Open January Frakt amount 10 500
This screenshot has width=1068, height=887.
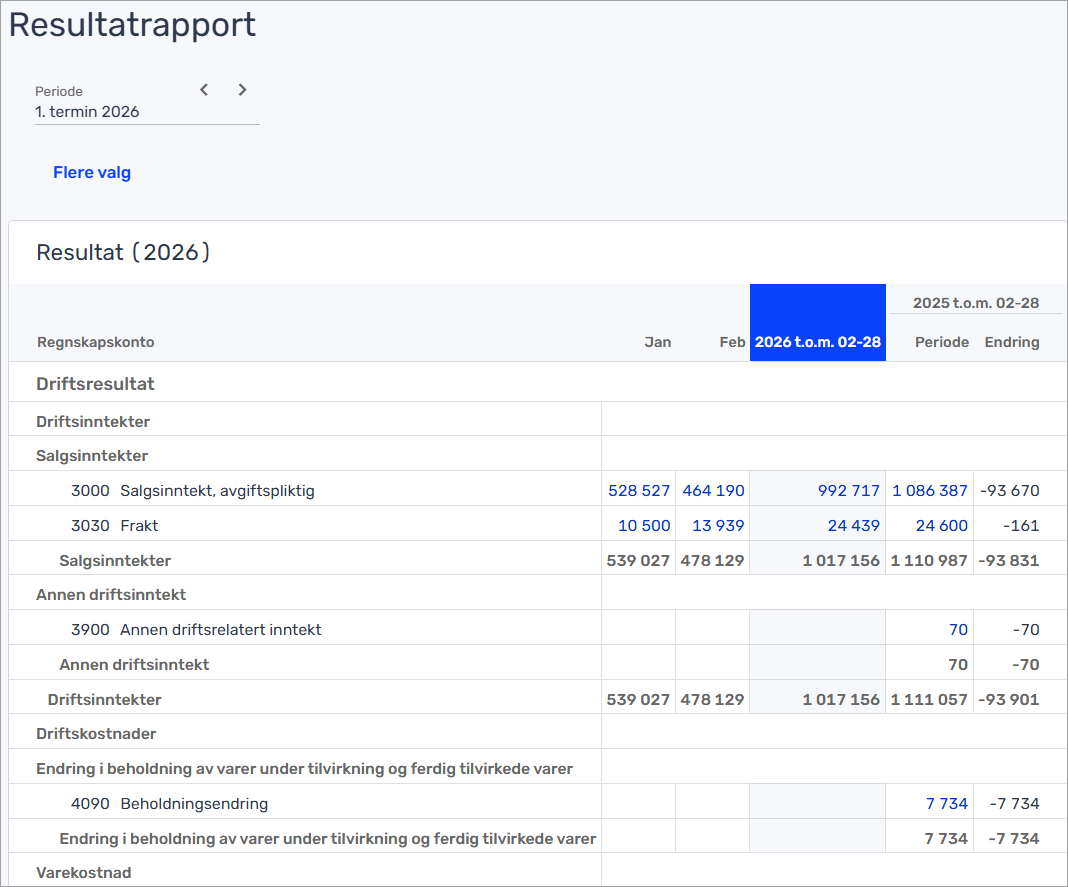(644, 526)
